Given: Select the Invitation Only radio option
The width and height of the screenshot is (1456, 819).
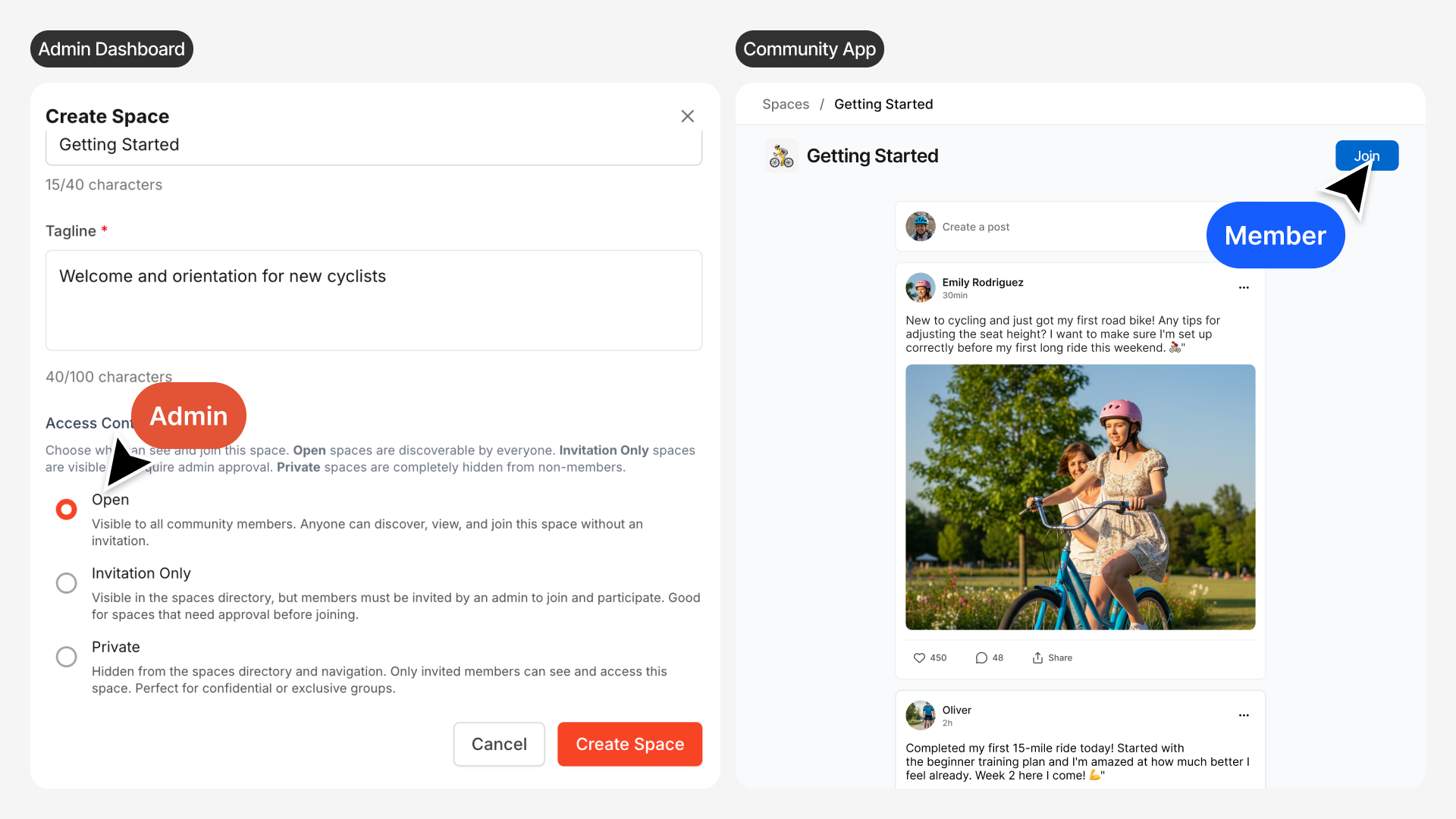Looking at the screenshot, I should (67, 582).
